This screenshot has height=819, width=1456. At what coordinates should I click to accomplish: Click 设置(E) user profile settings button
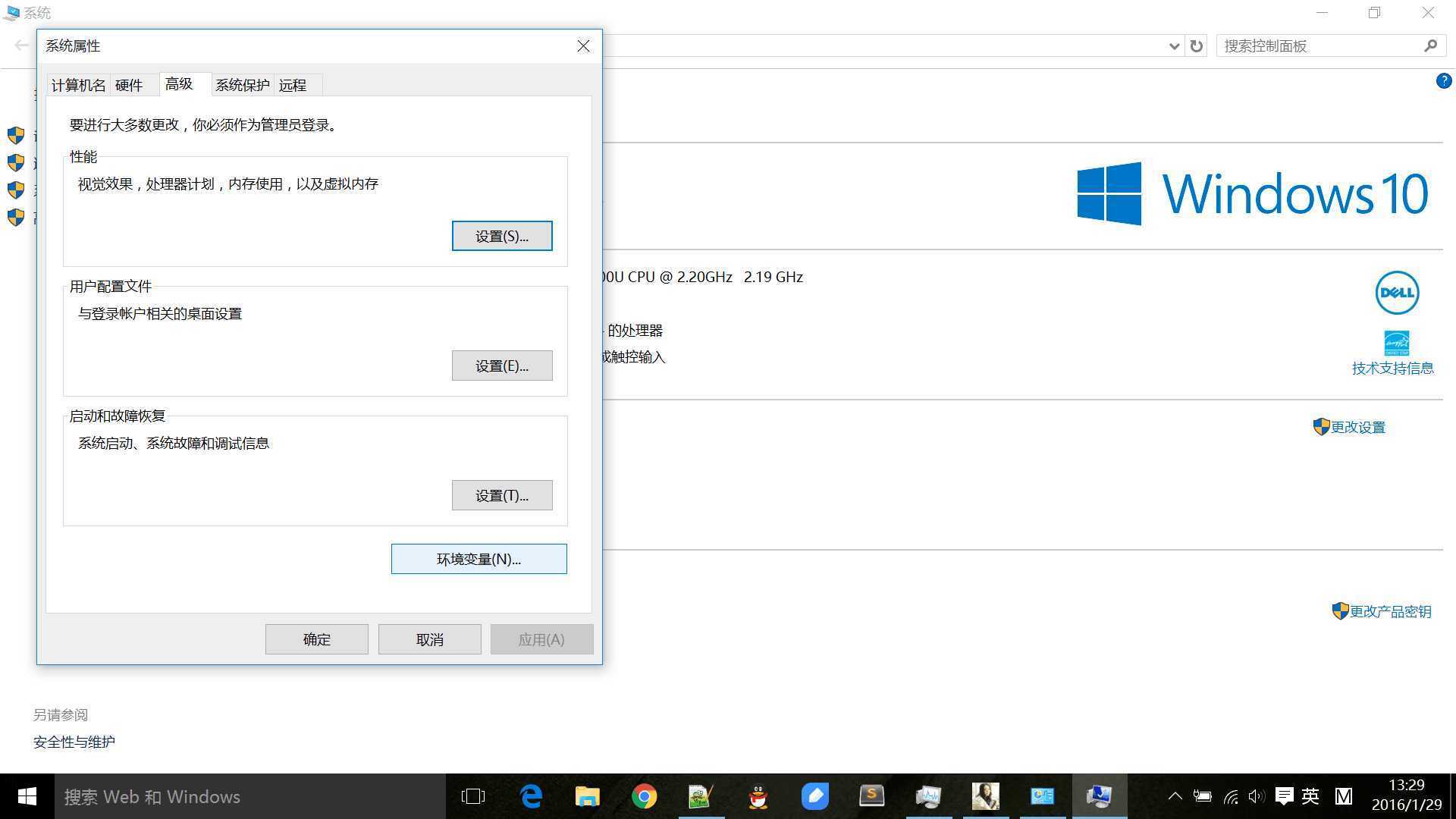pyautogui.click(x=502, y=366)
